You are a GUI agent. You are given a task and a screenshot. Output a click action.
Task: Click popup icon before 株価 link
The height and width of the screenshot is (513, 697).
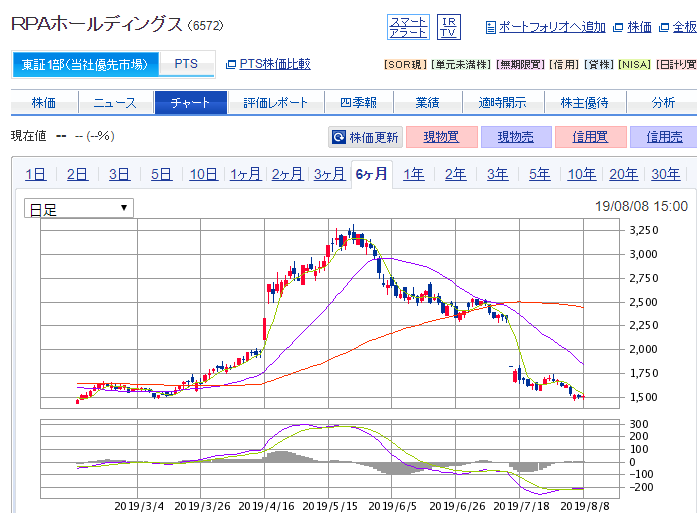tap(618, 28)
